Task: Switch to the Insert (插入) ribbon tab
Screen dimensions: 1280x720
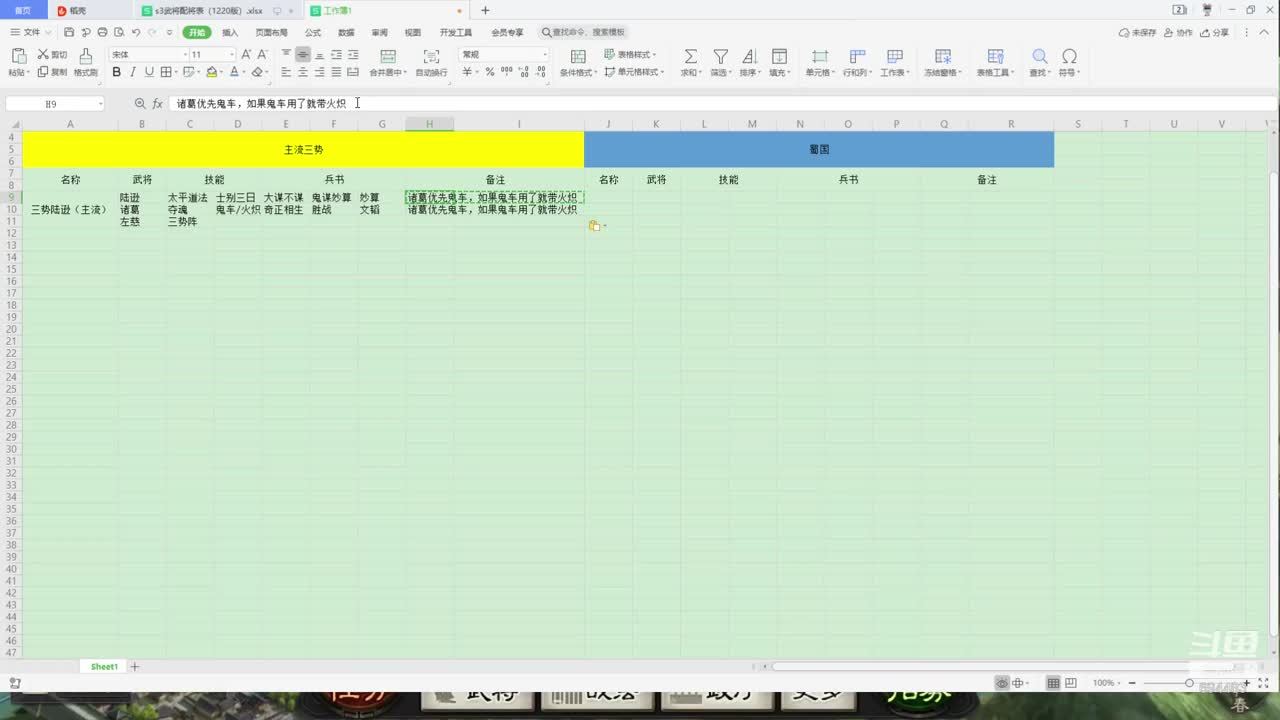Action: coord(230,33)
